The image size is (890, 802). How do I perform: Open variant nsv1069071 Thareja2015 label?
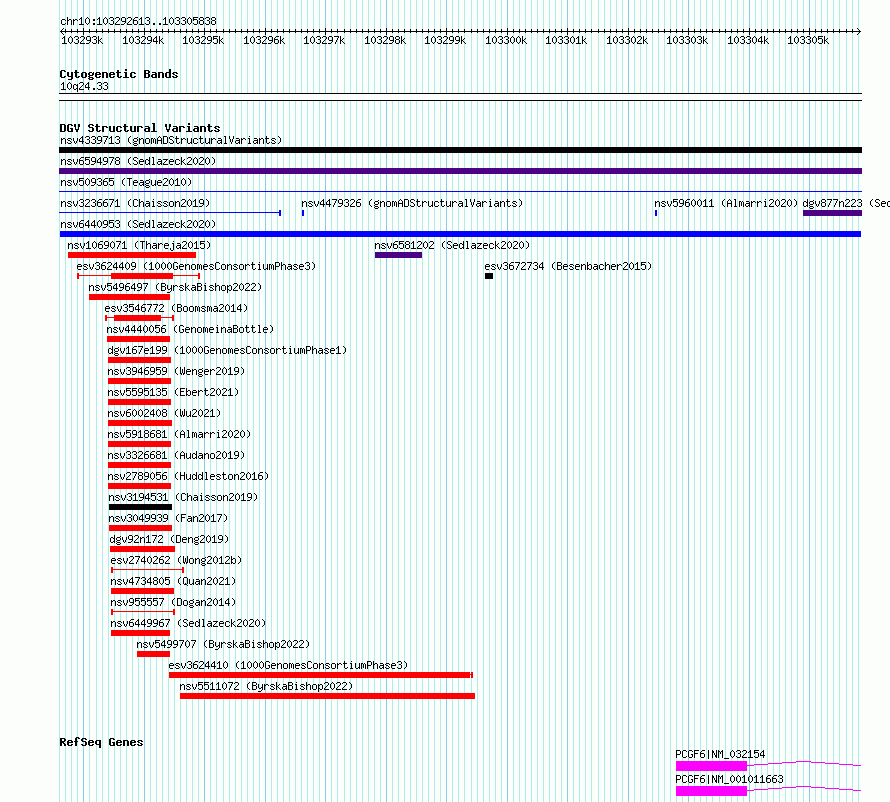click(x=139, y=245)
